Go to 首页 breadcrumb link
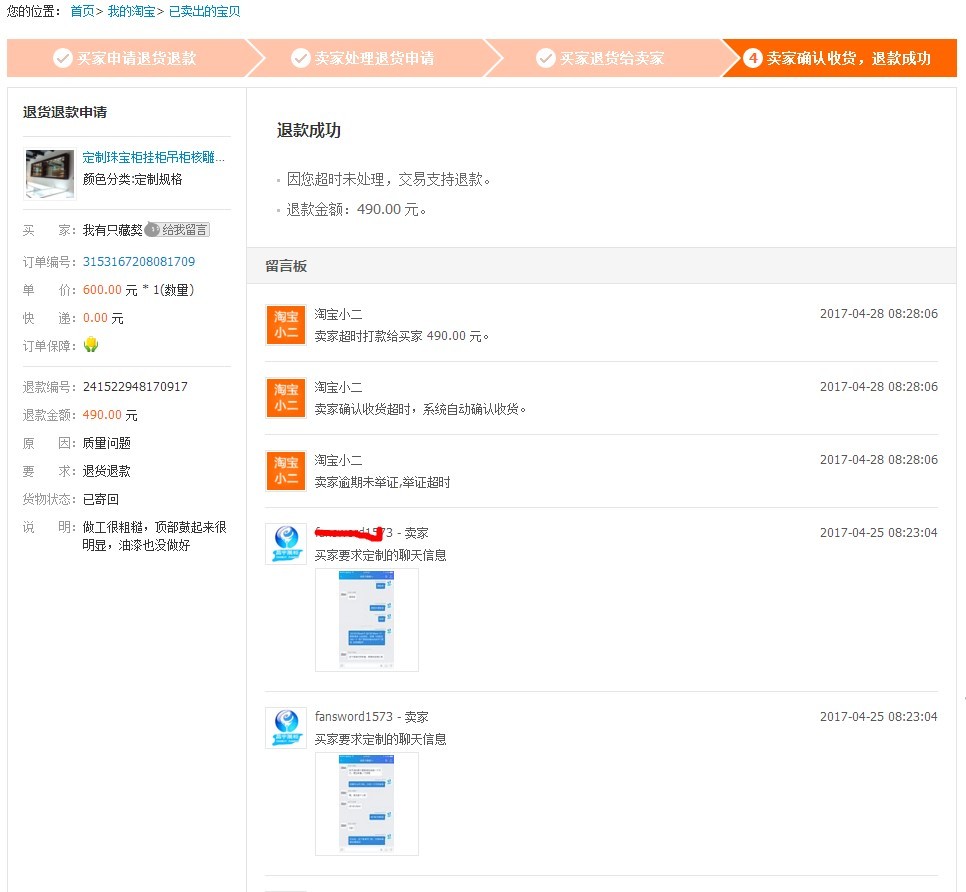 pos(82,11)
